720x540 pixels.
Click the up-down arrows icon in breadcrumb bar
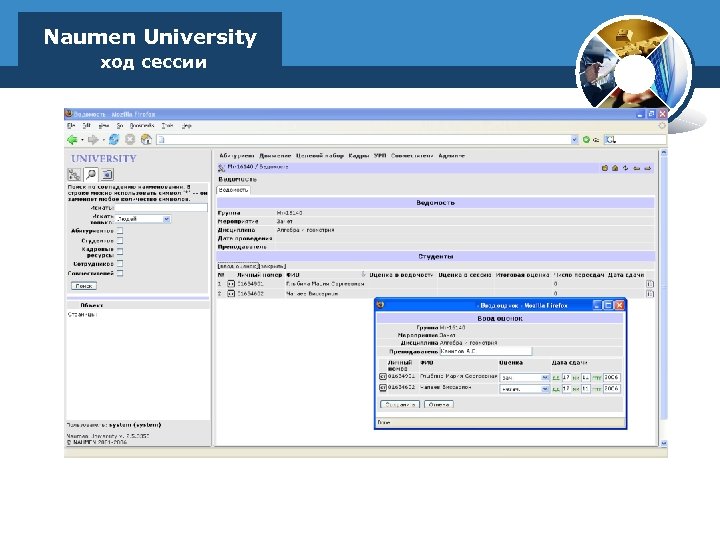(626, 168)
